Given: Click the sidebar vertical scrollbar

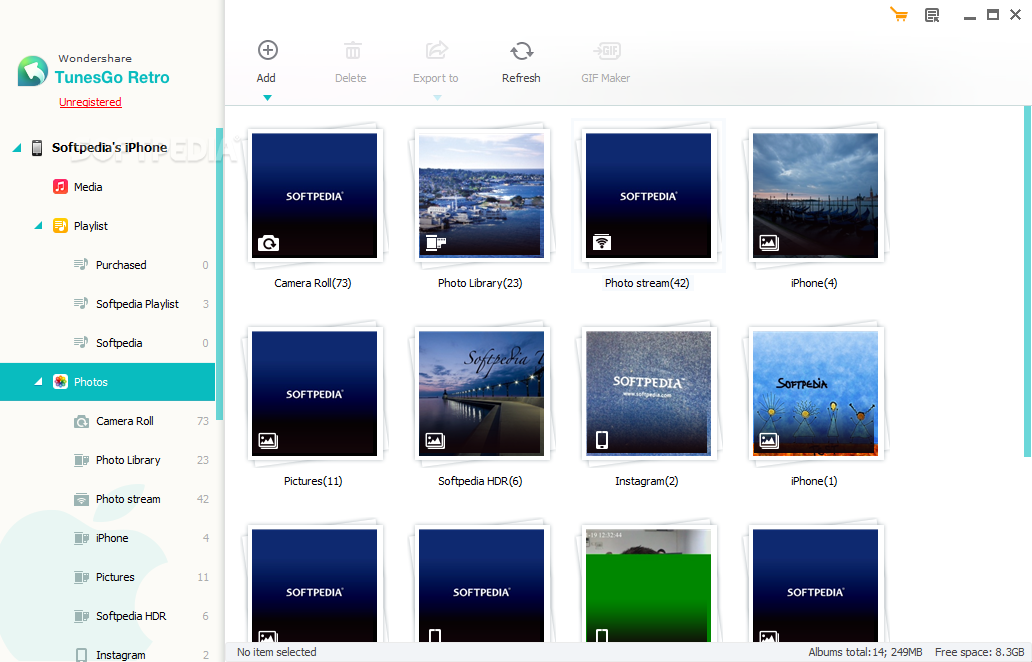Looking at the screenshot, I should pos(219,273).
